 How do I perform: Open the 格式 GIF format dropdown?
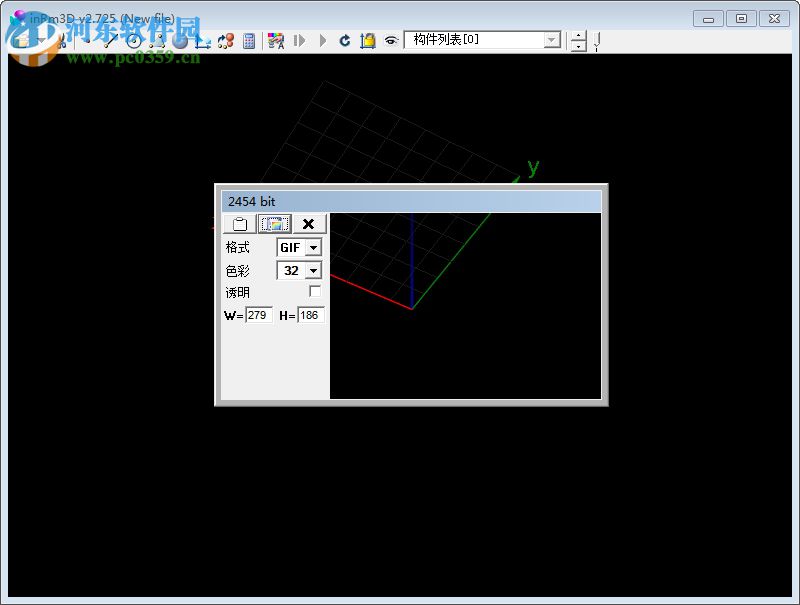pos(313,247)
